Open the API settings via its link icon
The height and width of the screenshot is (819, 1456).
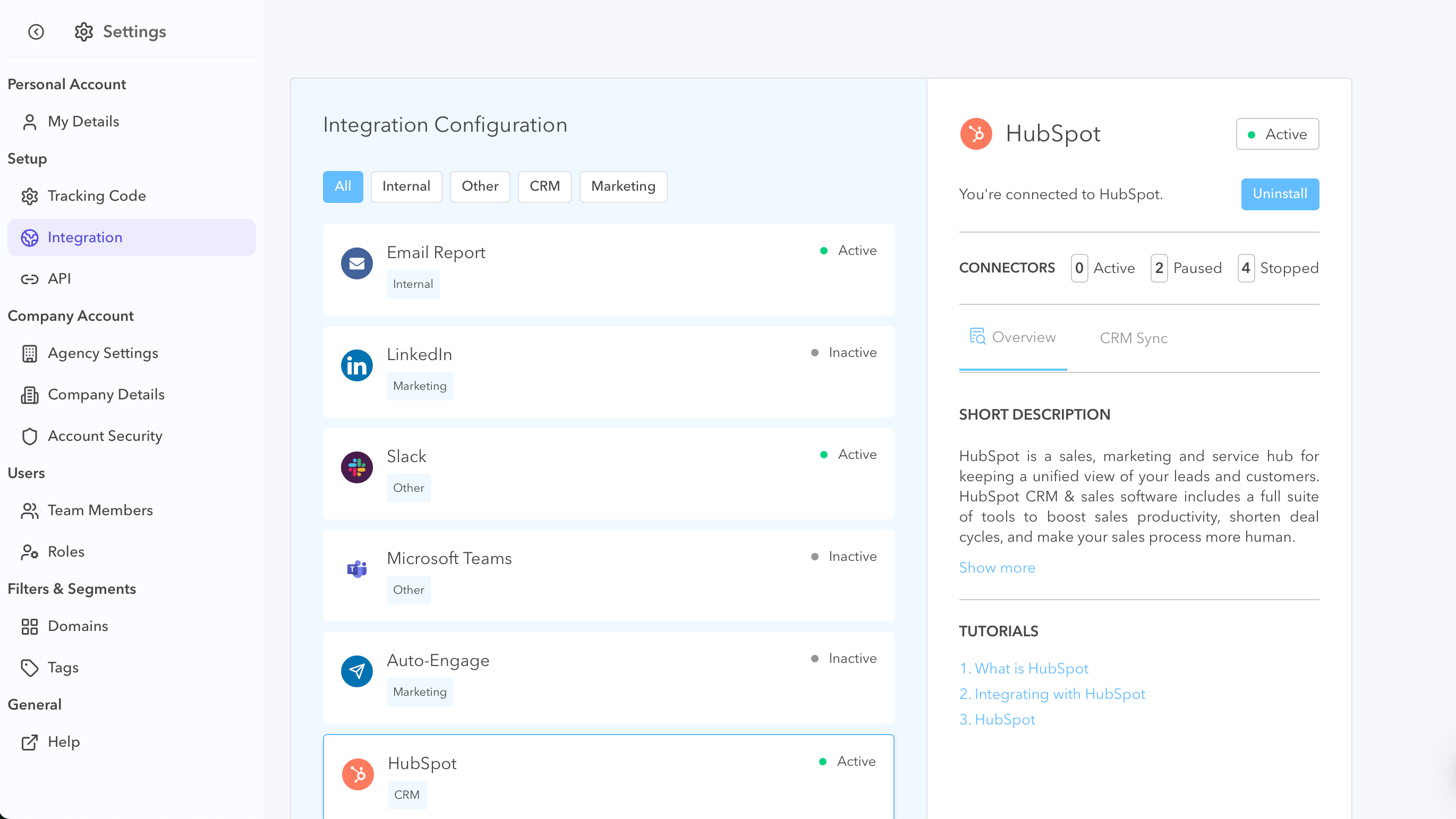[30, 279]
